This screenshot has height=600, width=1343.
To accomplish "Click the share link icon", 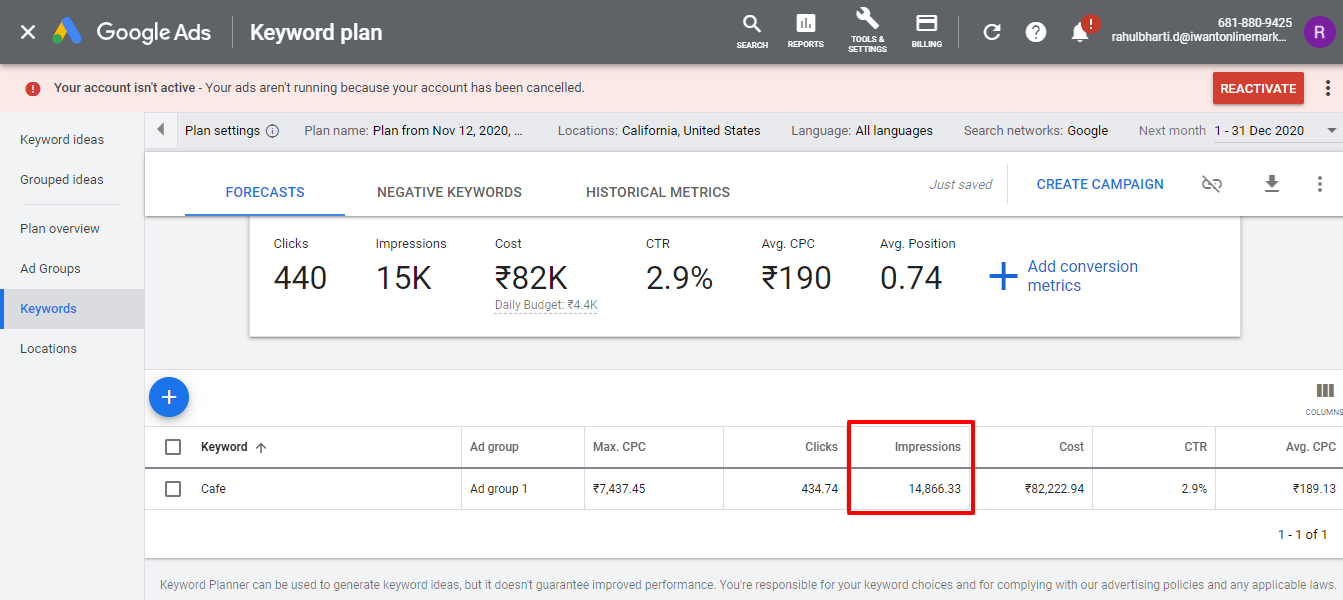I will tap(1212, 184).
